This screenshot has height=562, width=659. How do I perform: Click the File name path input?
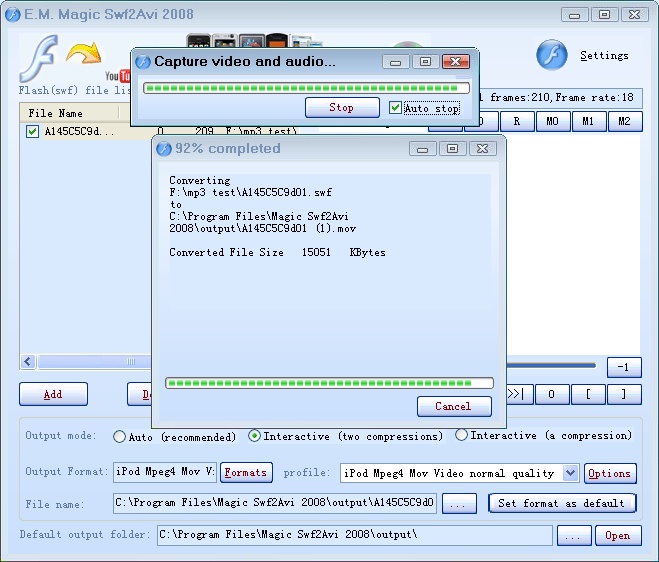click(x=274, y=503)
